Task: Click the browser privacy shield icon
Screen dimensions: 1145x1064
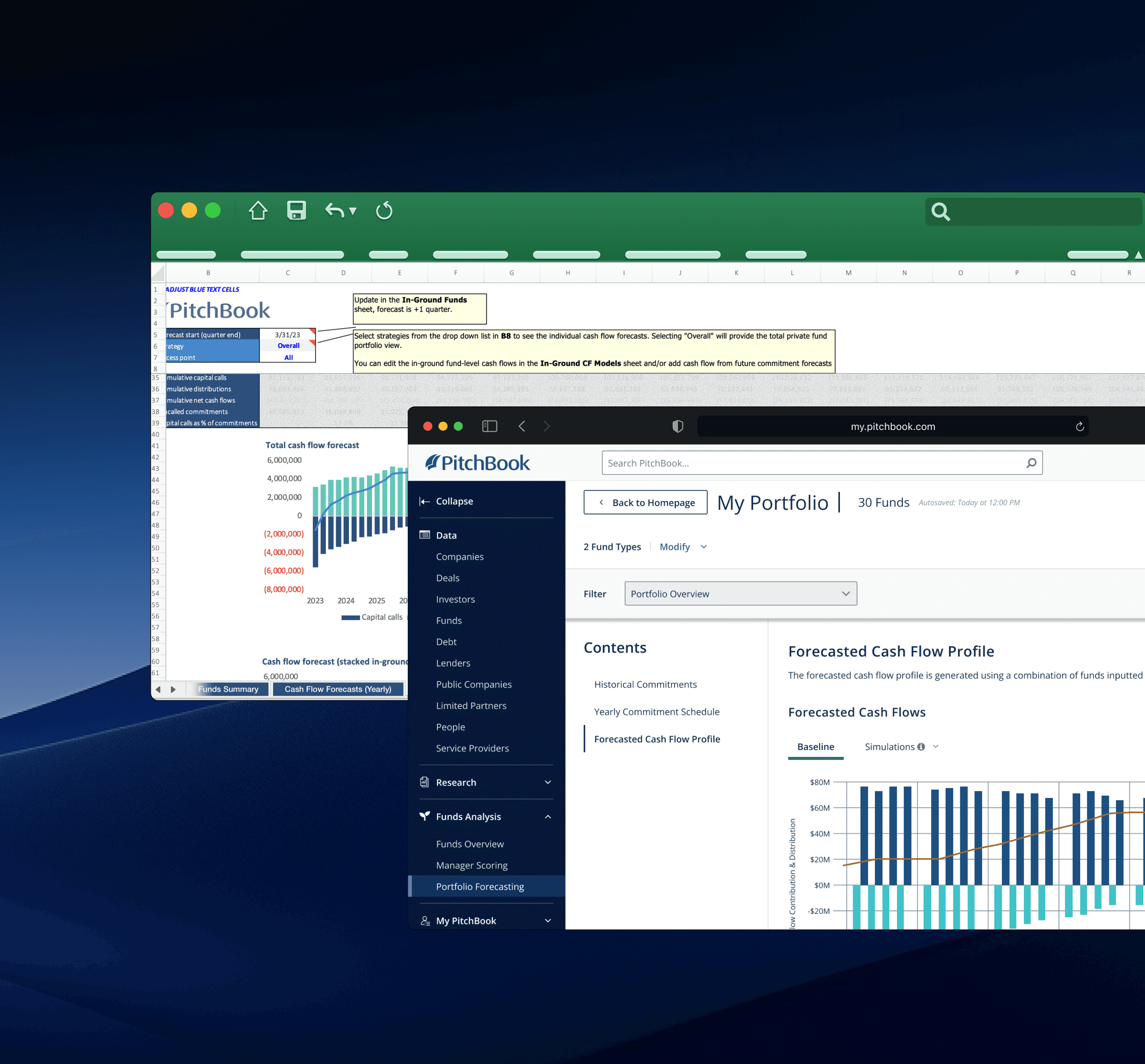Action: pyautogui.click(x=678, y=426)
